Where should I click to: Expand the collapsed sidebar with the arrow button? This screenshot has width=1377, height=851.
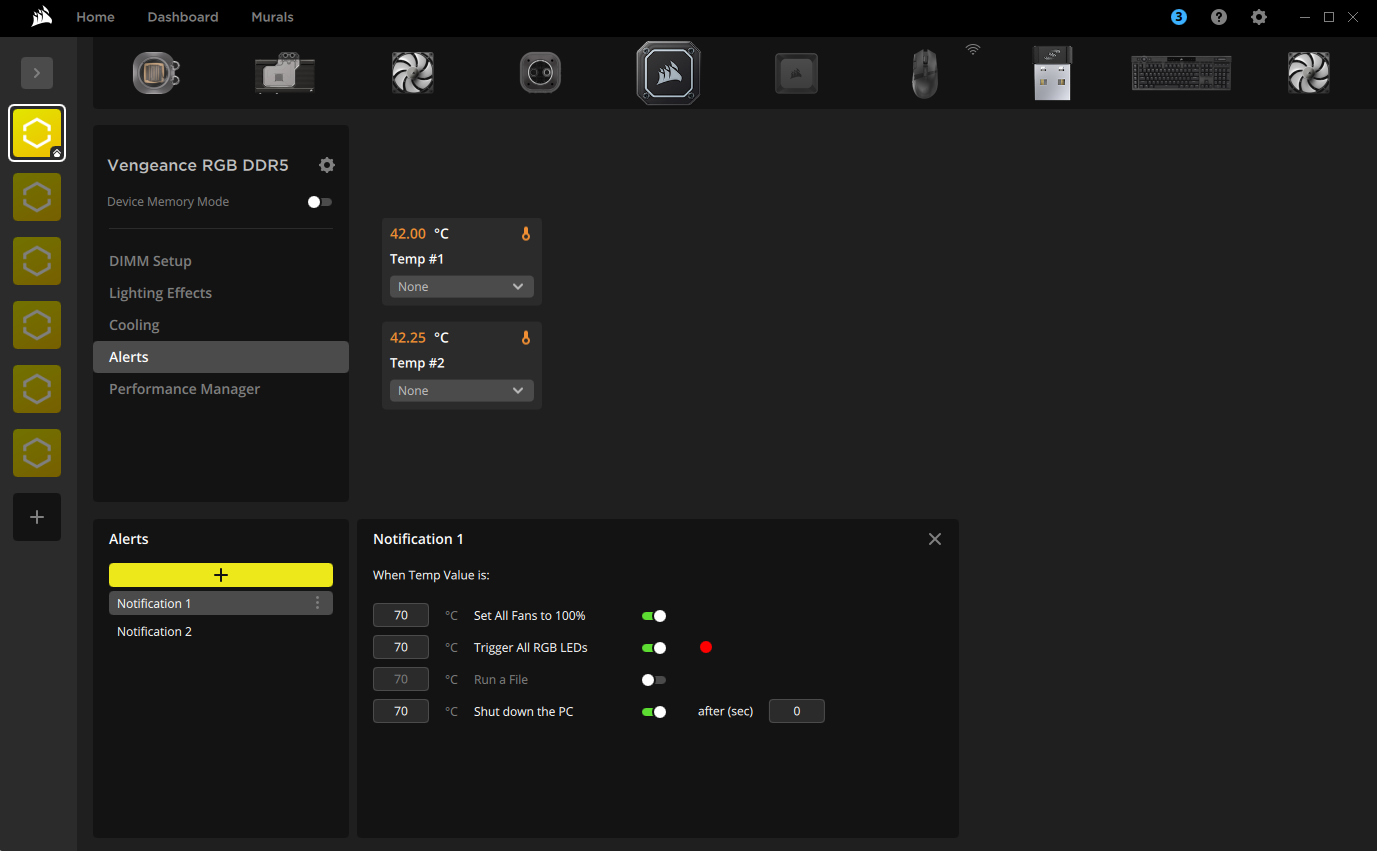(x=37, y=72)
